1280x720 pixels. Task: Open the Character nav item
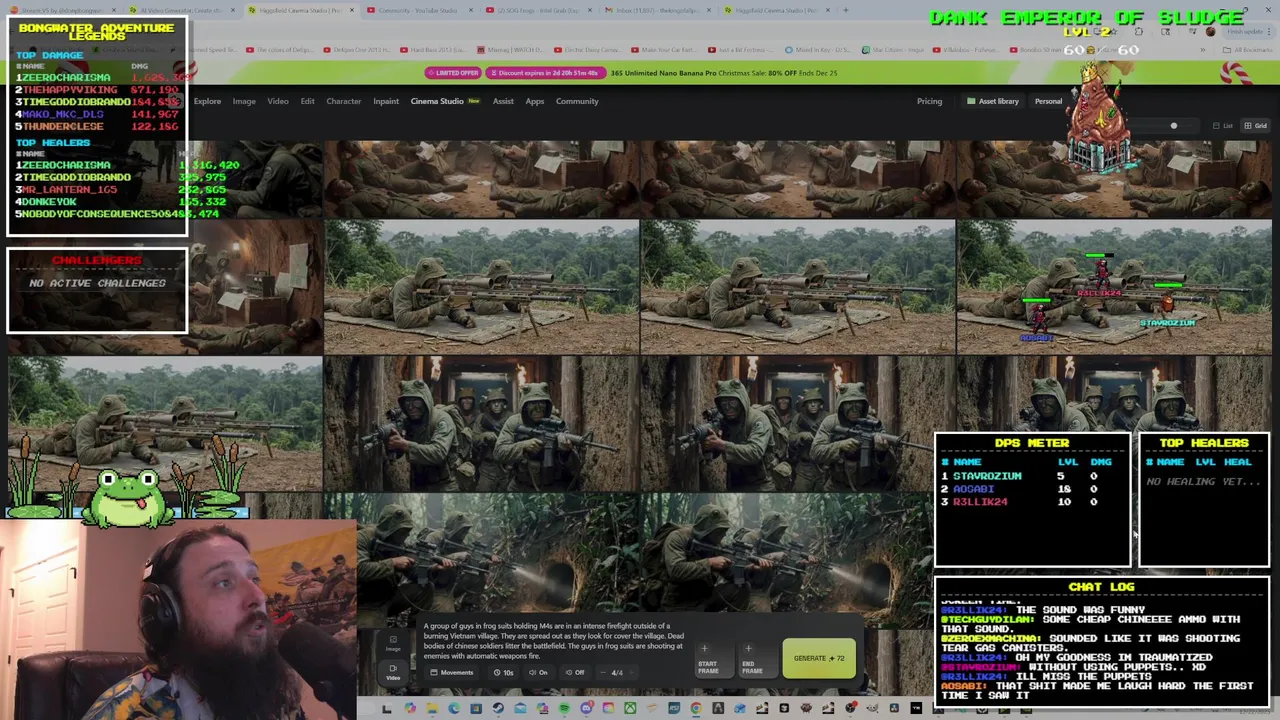343,101
